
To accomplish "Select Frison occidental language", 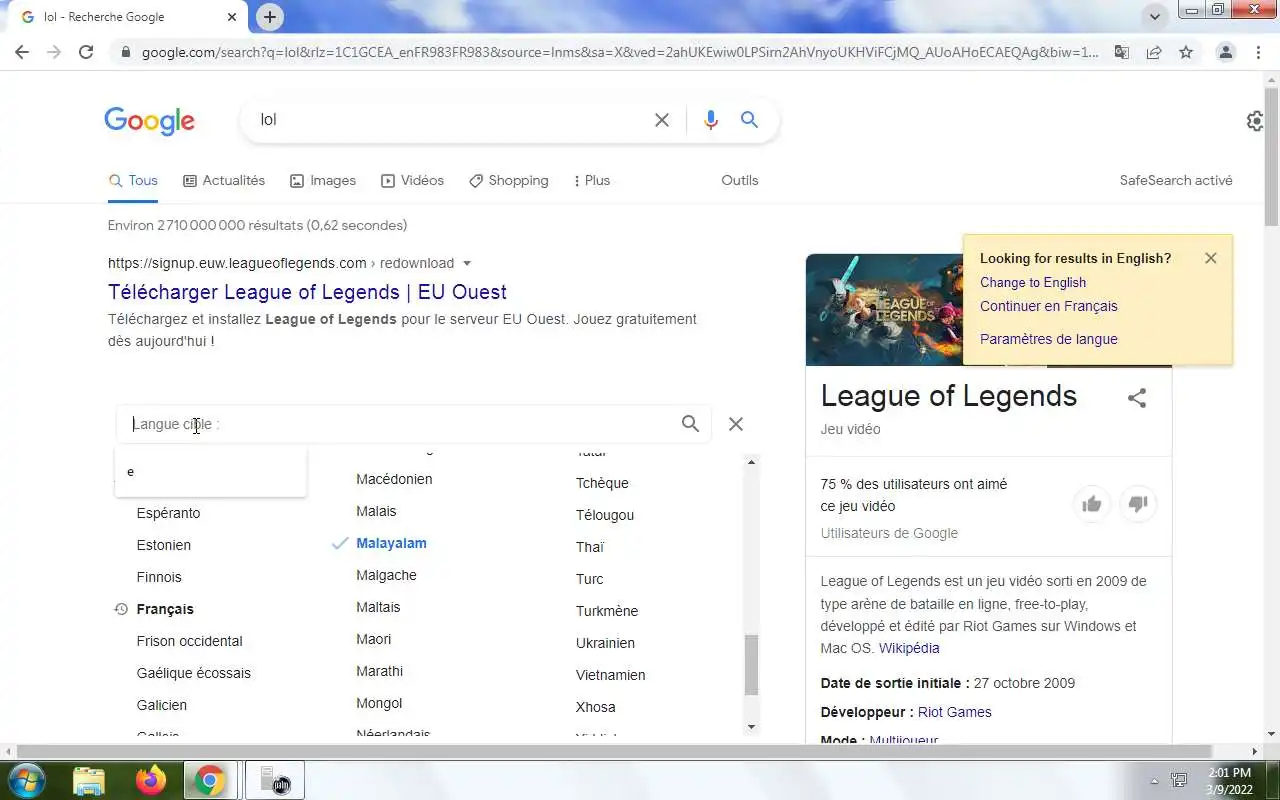I will pos(189,642).
